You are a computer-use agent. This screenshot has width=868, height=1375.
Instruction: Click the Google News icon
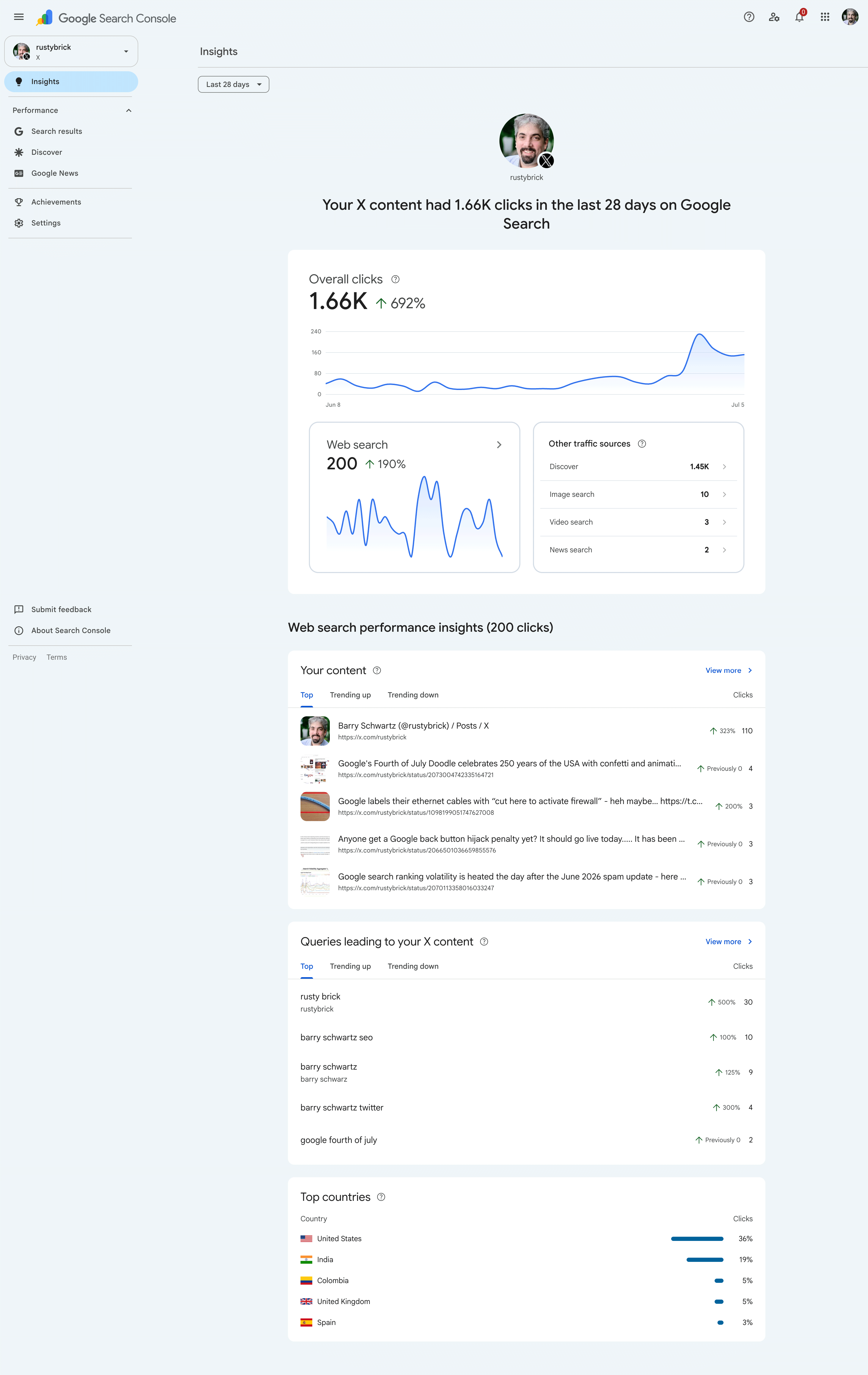[19, 174]
